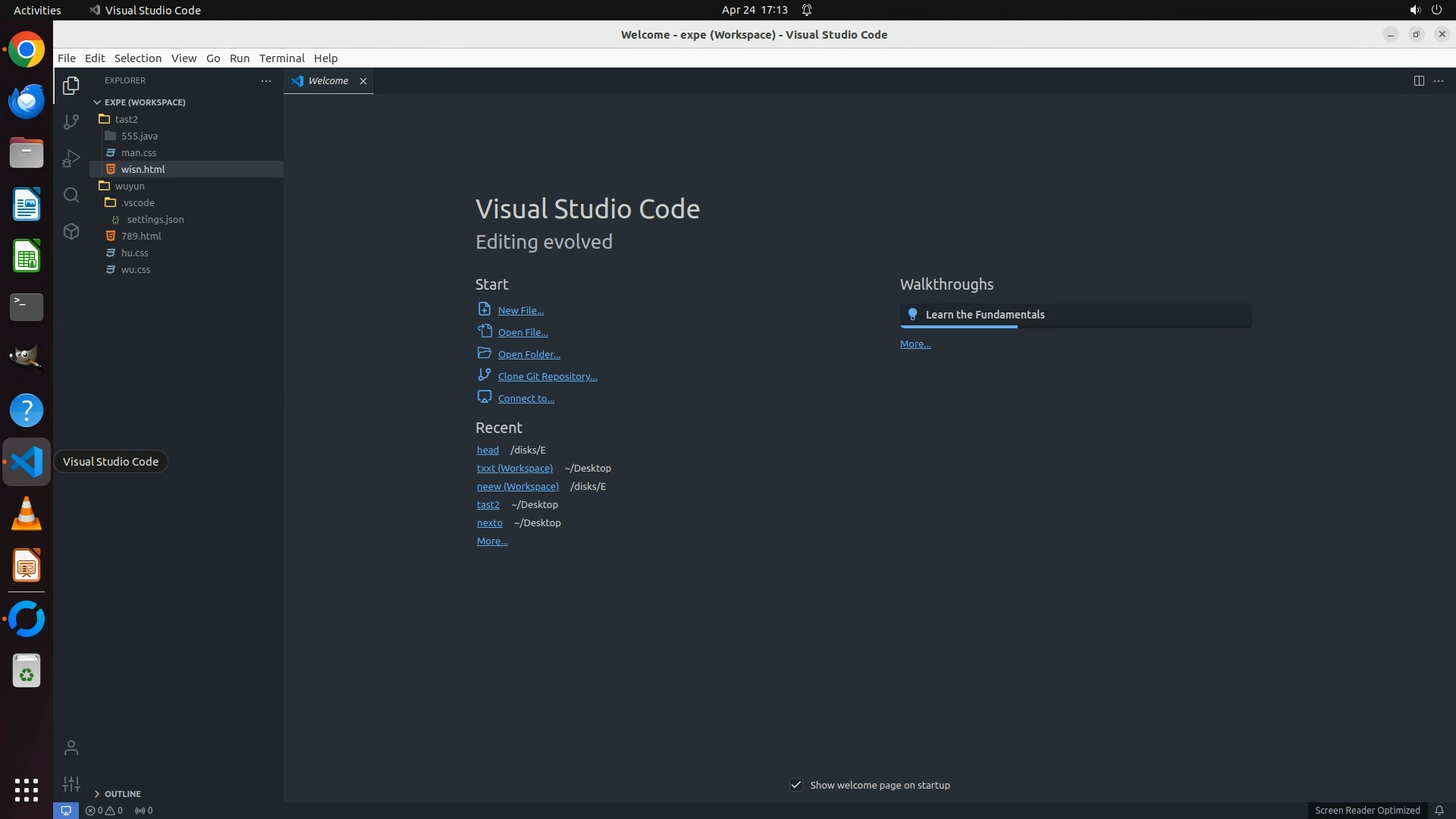Open the Accounts icon in activity bar
The image size is (1456, 819).
pos(71,748)
